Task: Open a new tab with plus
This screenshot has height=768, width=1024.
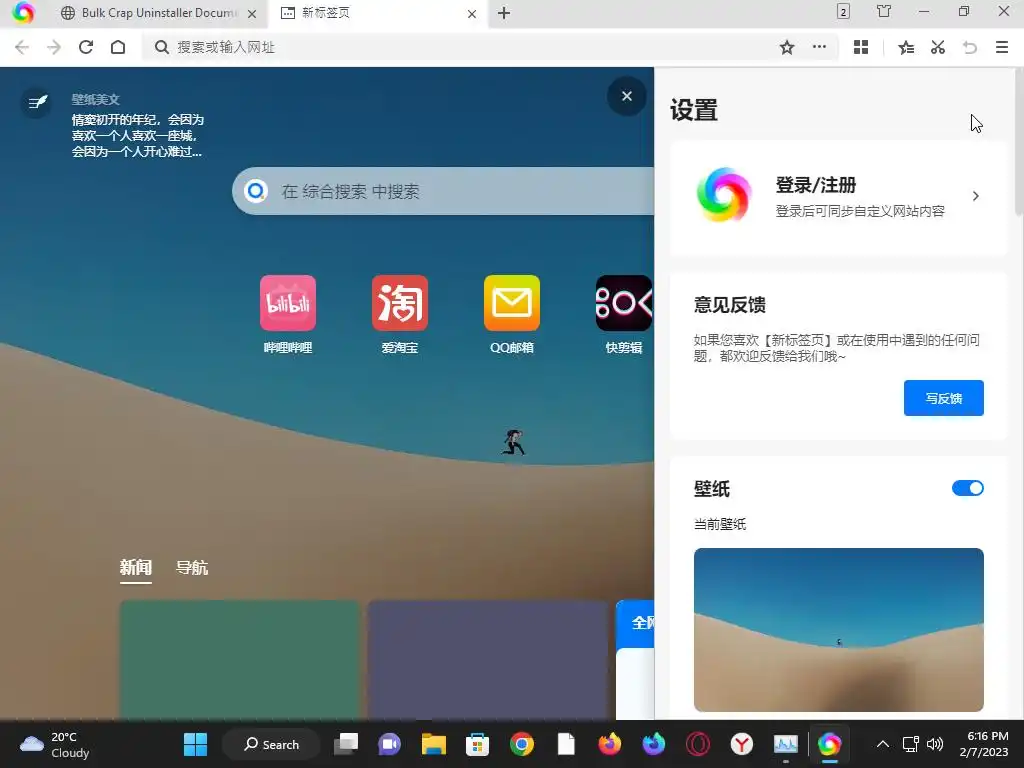Action: coord(504,13)
